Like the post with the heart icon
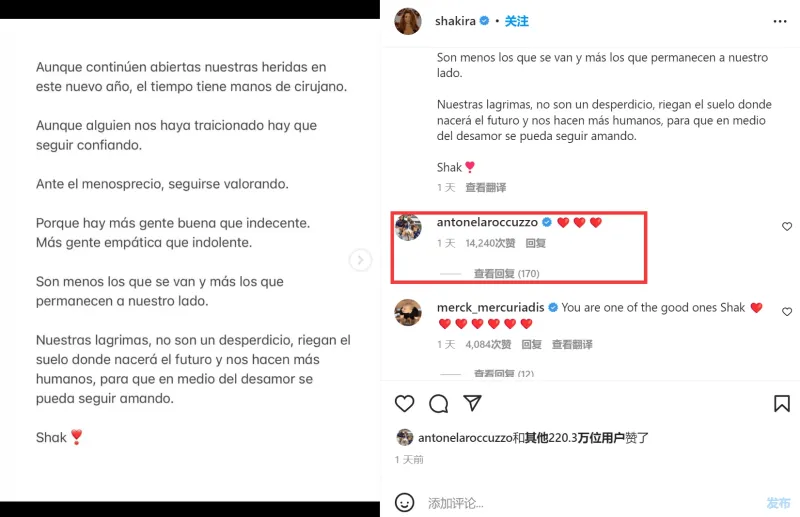Image resolution: width=800 pixels, height=517 pixels. 404,404
